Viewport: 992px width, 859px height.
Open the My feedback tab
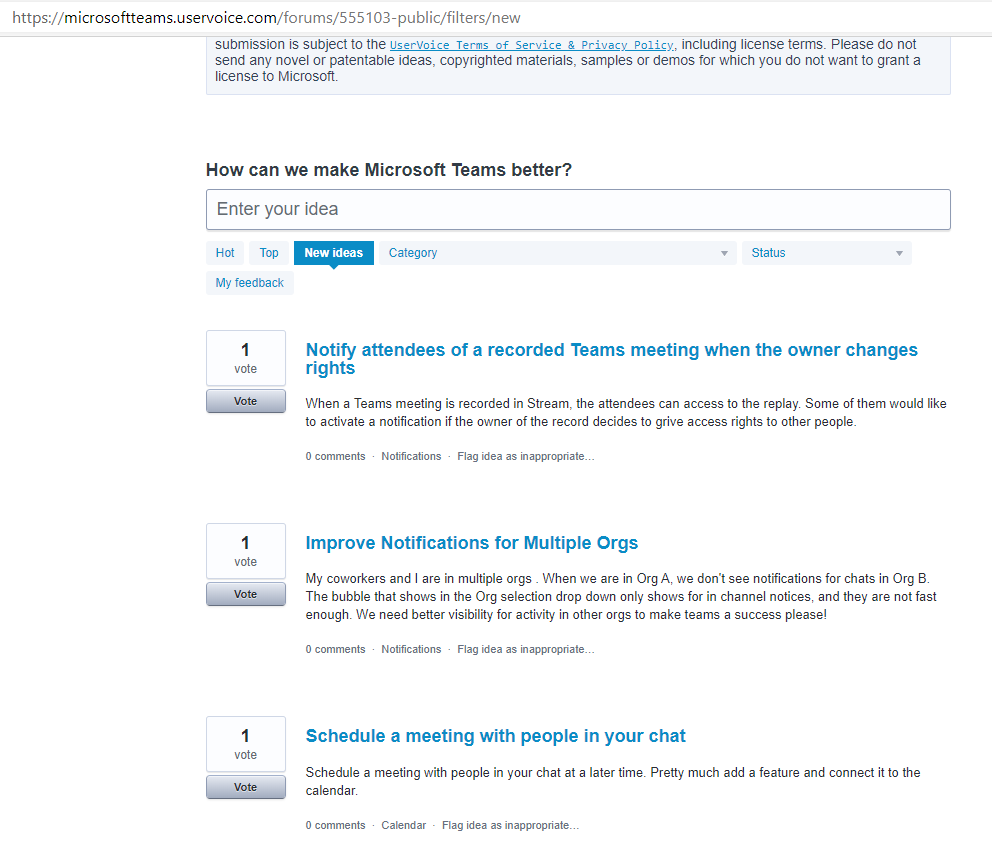click(x=249, y=283)
